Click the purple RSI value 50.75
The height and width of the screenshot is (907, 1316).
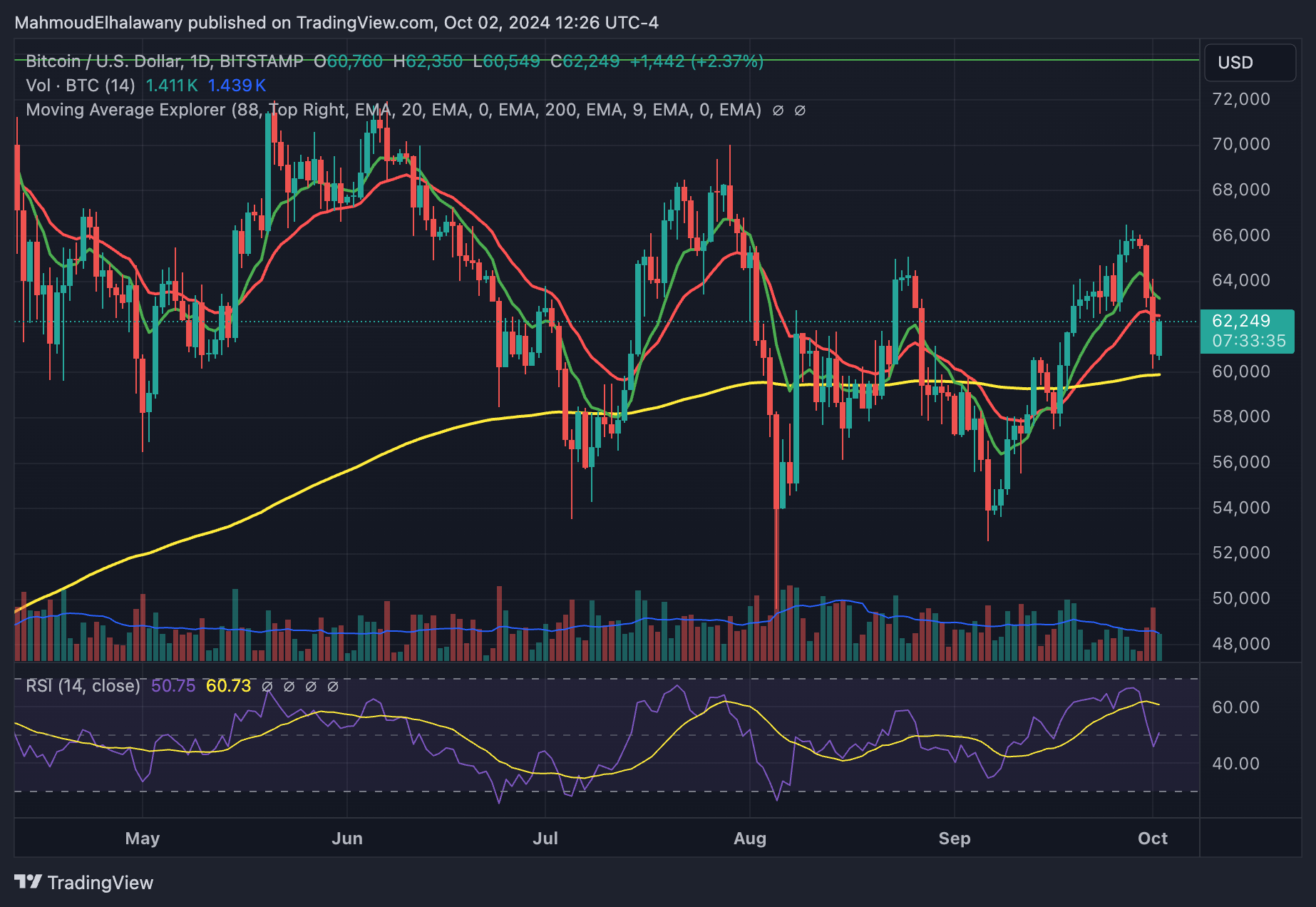pyautogui.click(x=173, y=686)
